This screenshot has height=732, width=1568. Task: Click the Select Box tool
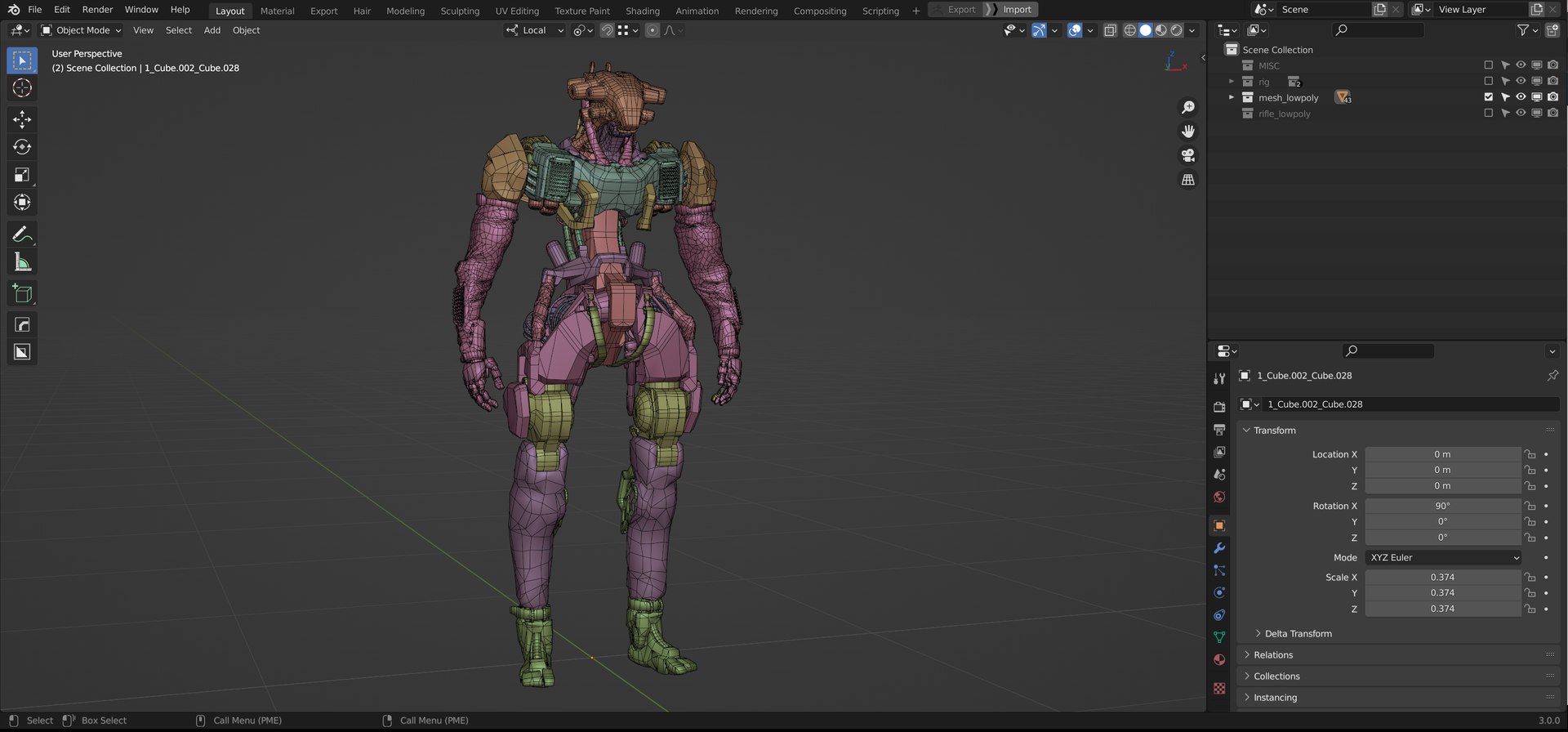(x=22, y=60)
